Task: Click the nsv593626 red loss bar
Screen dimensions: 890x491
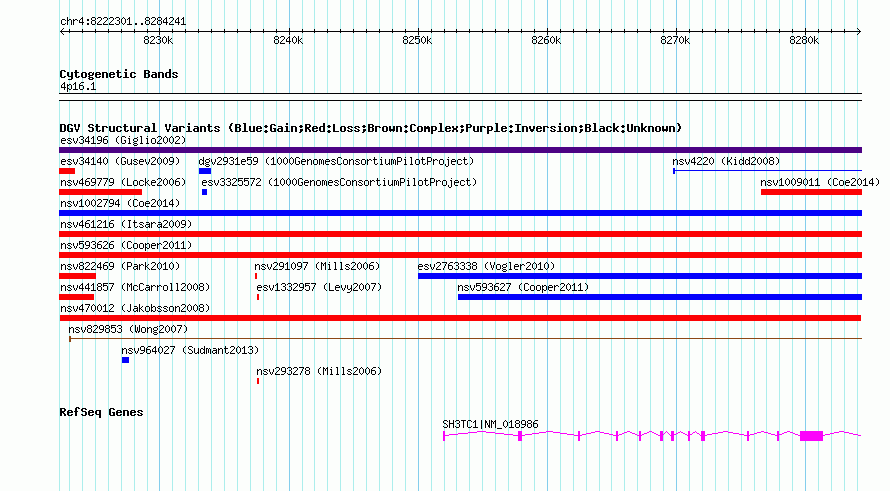Action: pyautogui.click(x=460, y=255)
